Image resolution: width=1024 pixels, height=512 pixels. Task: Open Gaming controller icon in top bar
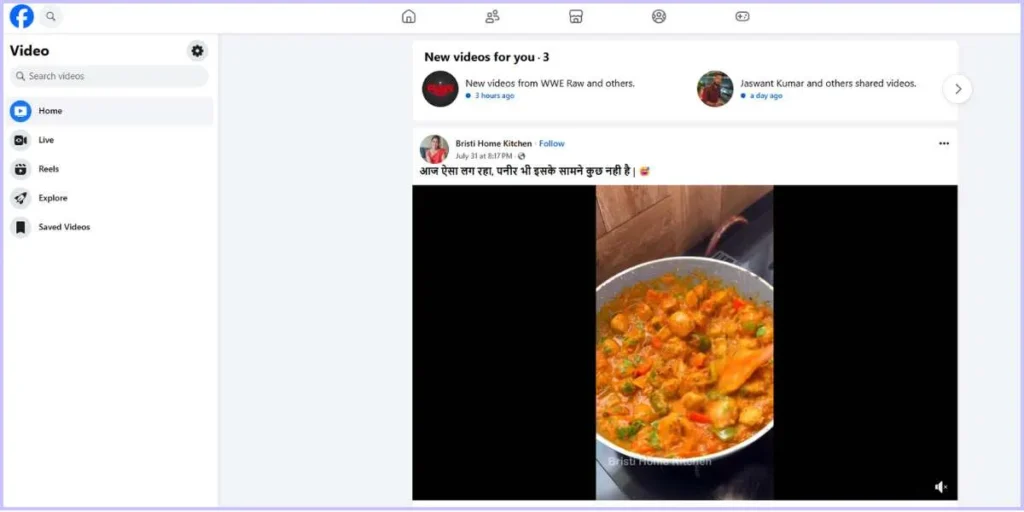(743, 16)
